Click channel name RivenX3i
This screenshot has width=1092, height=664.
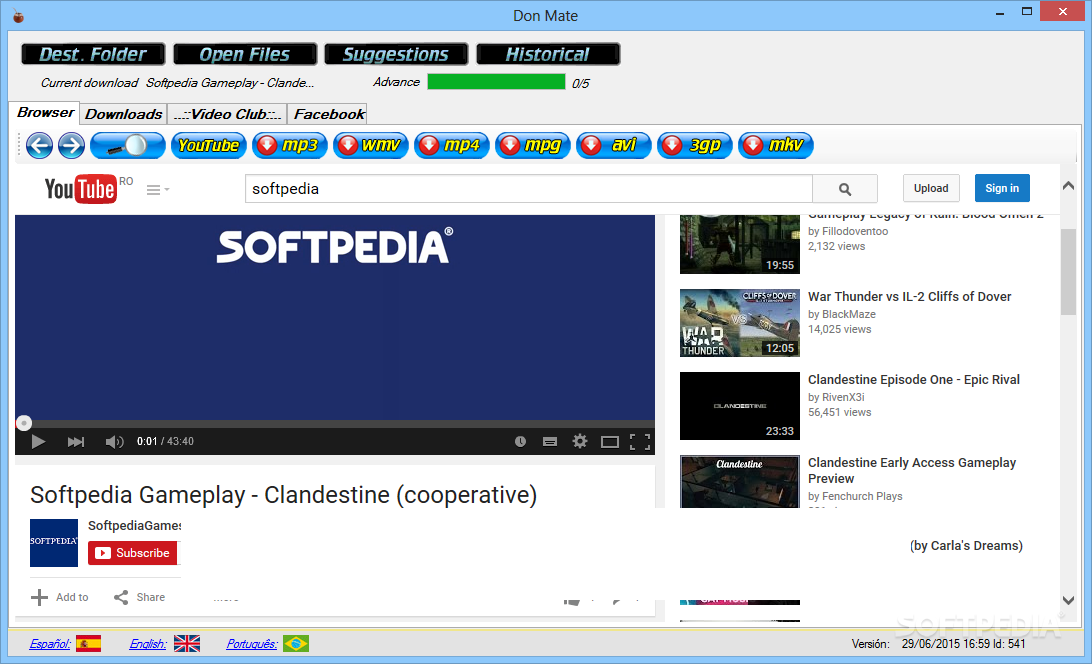point(843,397)
